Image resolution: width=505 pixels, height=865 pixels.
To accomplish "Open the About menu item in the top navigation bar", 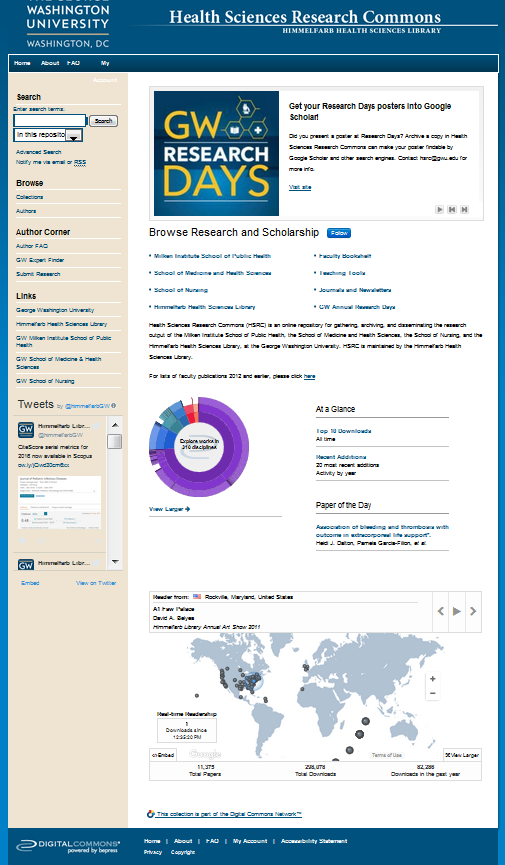I will 50,63.
